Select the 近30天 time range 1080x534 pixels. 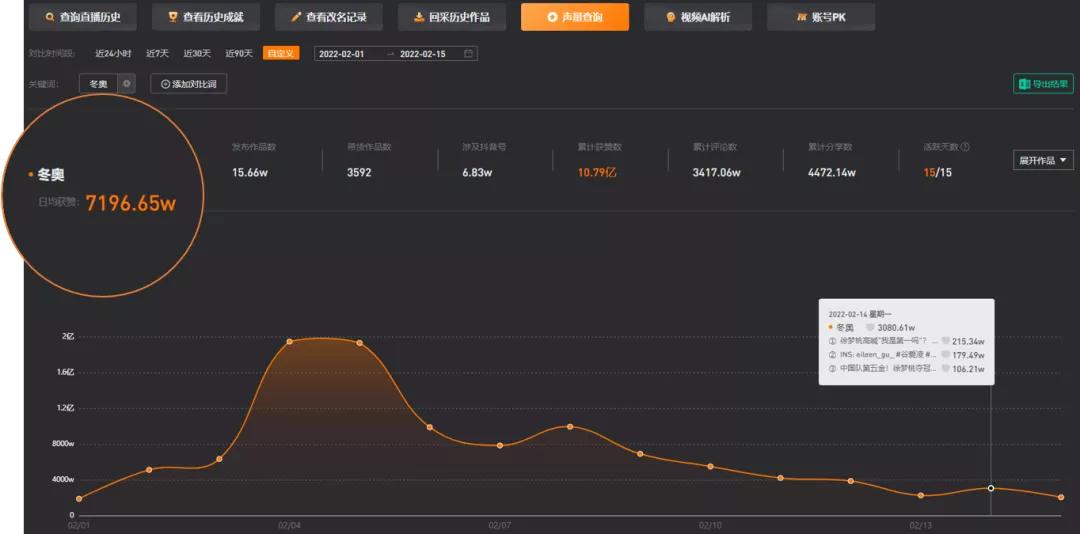197,54
